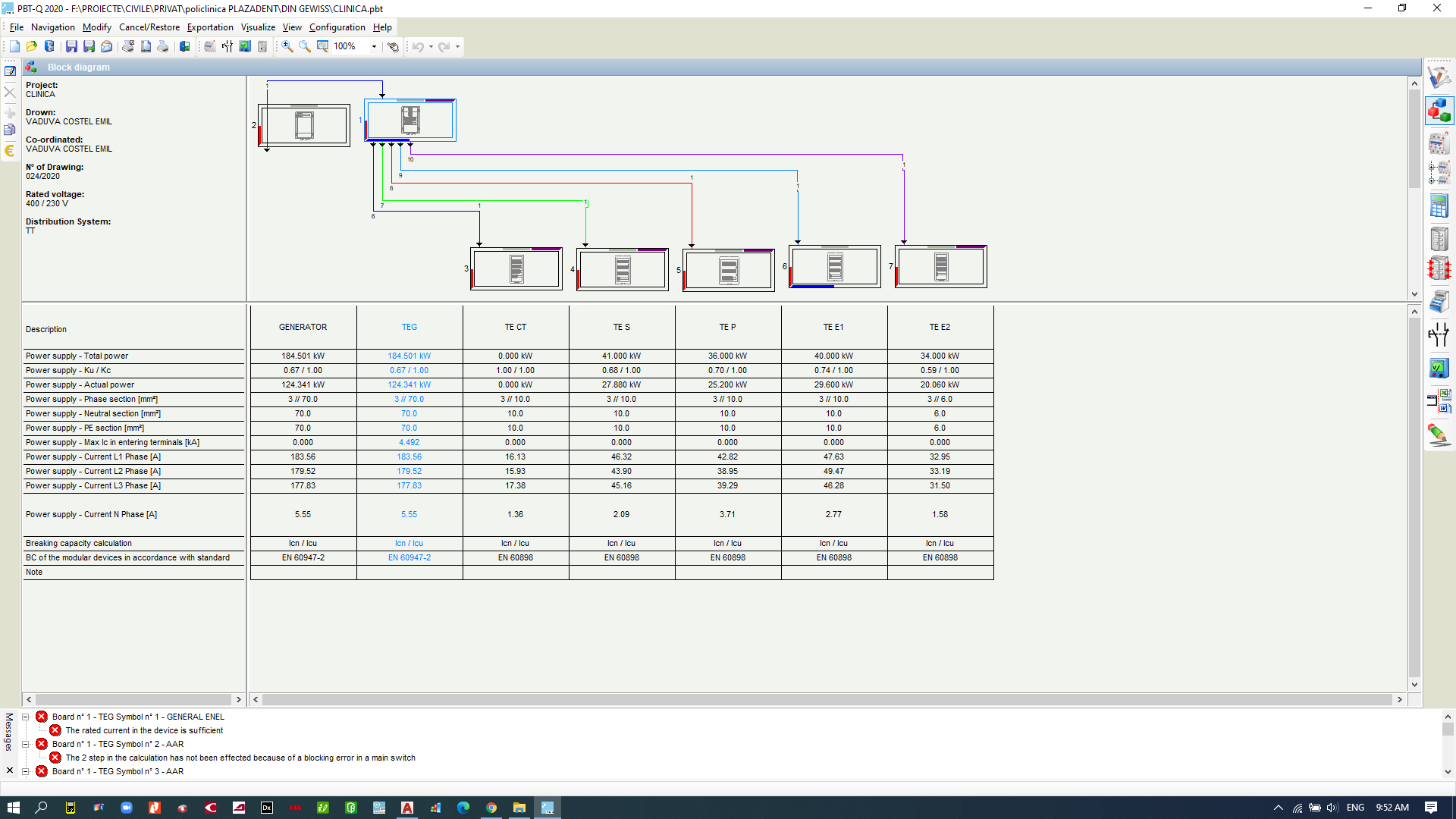Click the zoom in magnifier icon
This screenshot has height=819, width=1456.
(287, 46)
